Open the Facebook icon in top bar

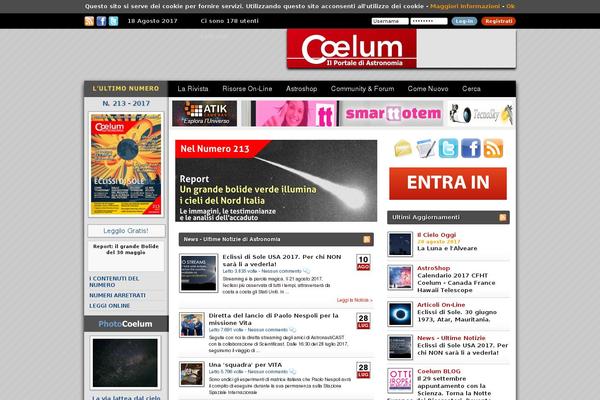(x=101, y=21)
